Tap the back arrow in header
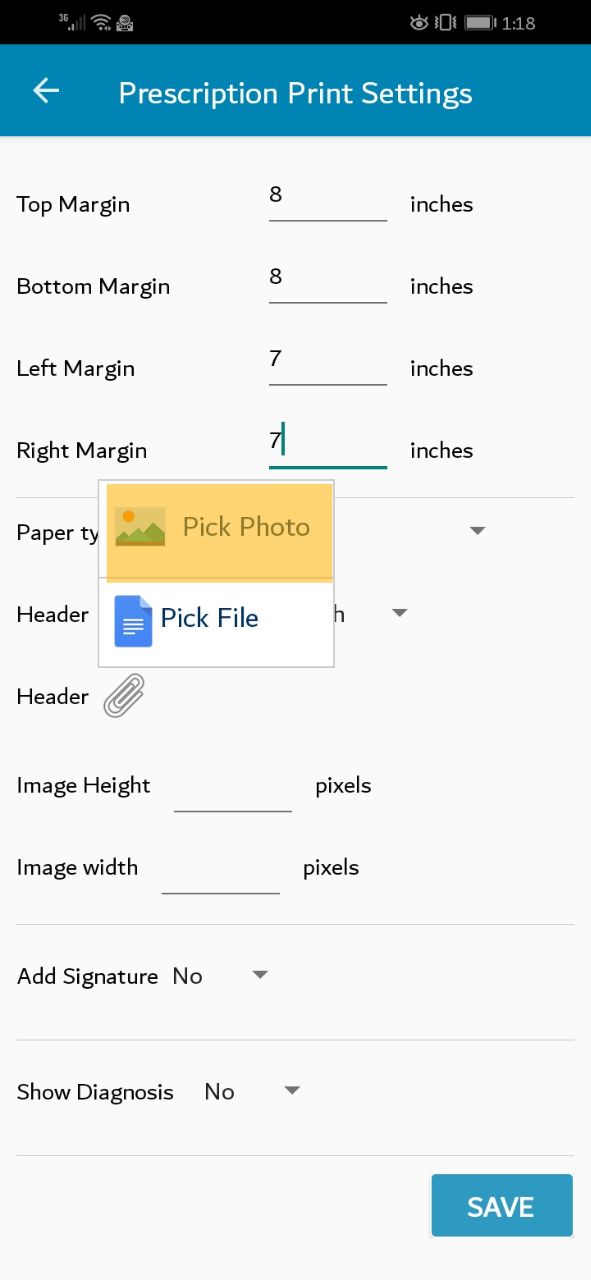 coord(46,91)
